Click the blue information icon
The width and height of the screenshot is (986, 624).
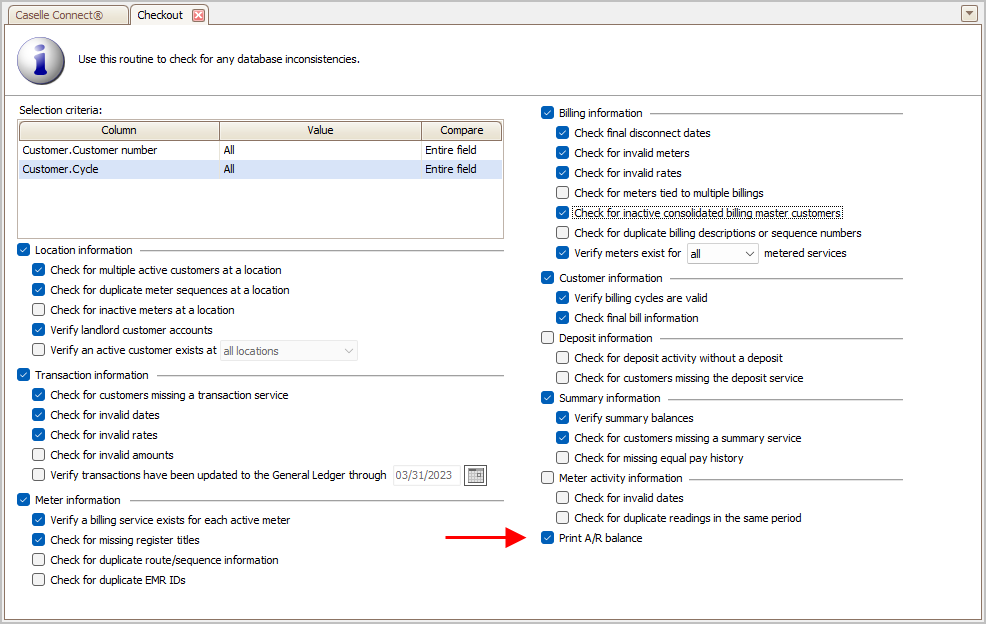(41, 60)
